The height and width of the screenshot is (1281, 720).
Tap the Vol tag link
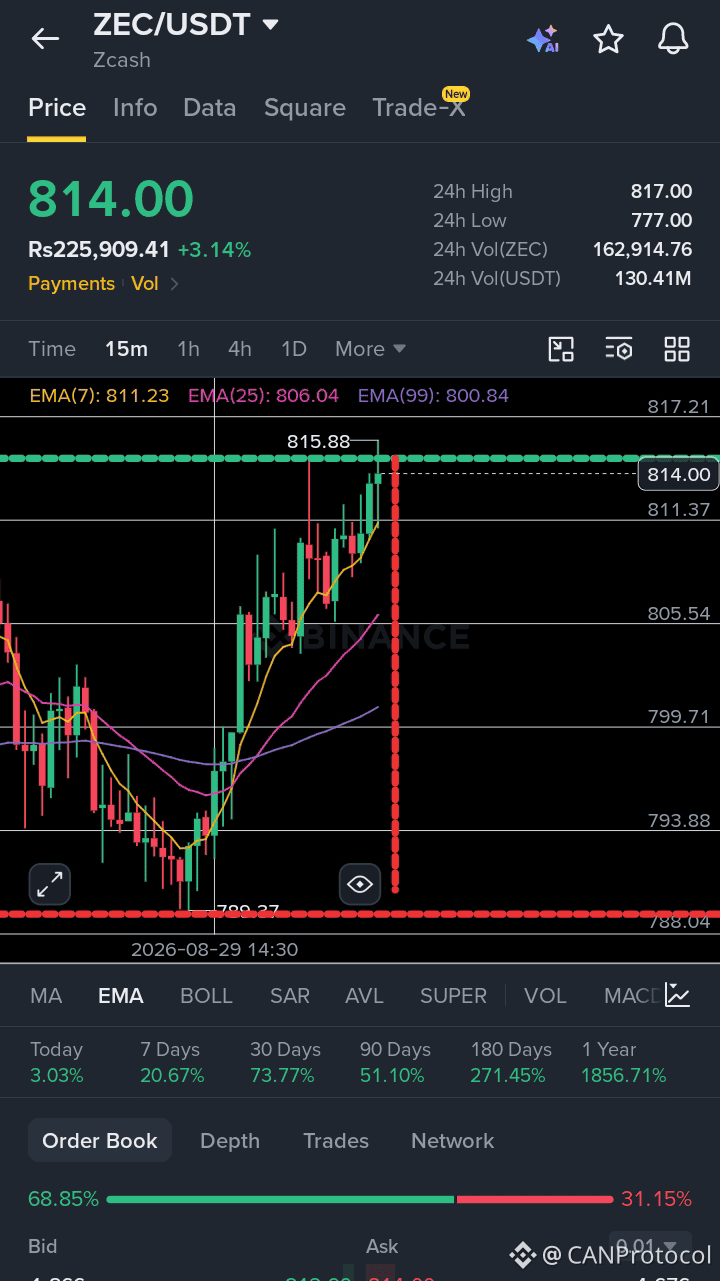(145, 284)
